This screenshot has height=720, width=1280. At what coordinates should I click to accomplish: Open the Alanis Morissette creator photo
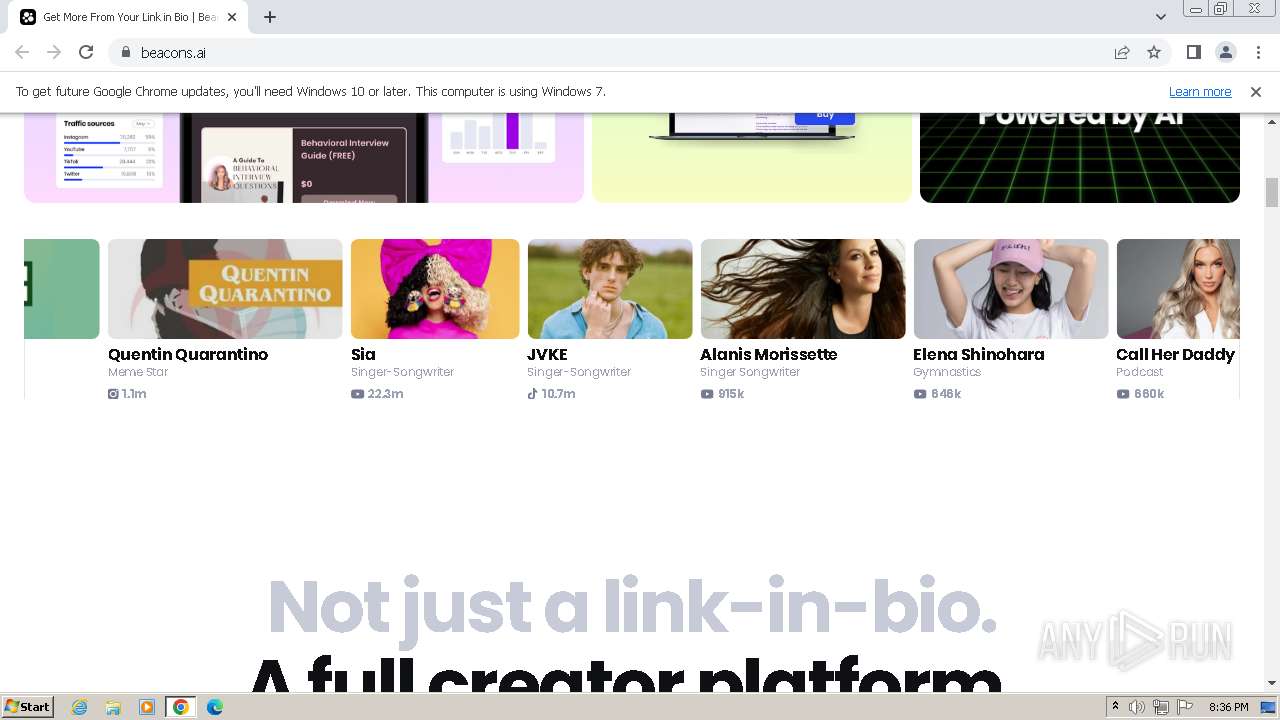pyautogui.click(x=803, y=289)
